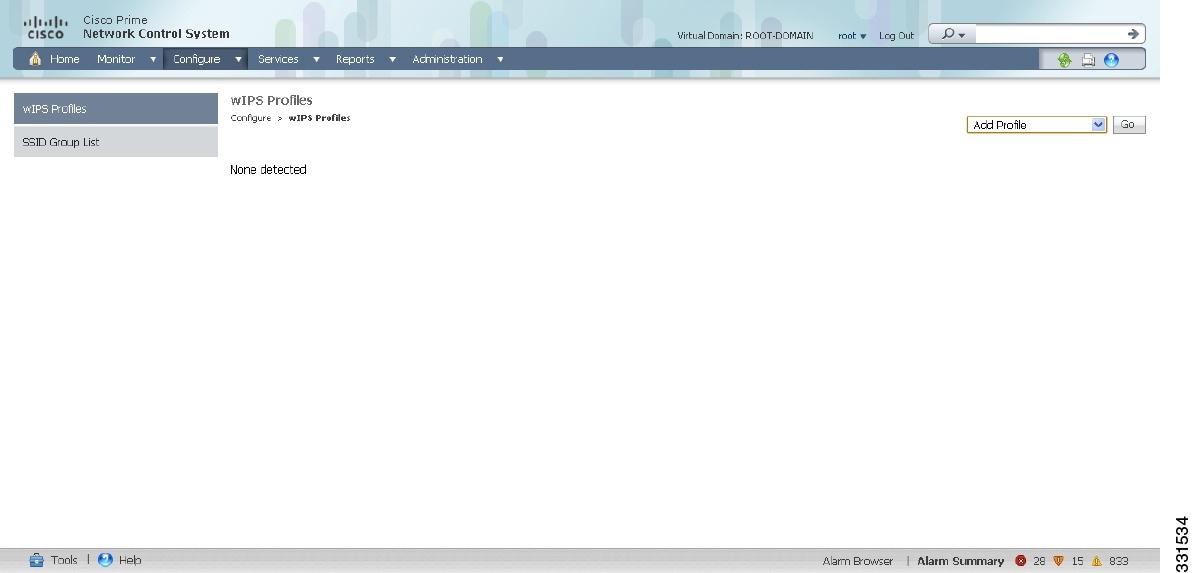Click the printer icon in toolbar

tap(1088, 60)
